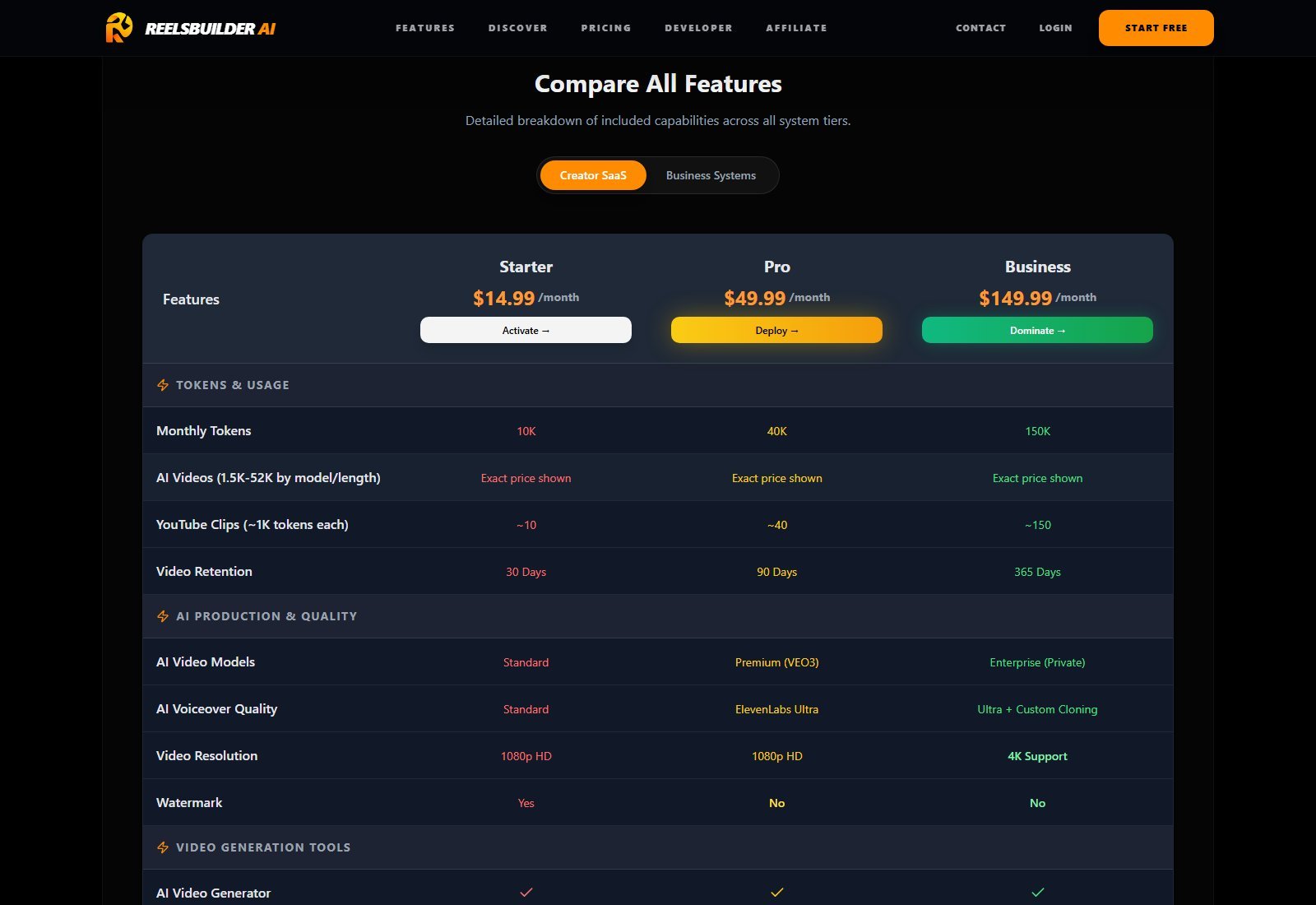Open the Features menu item

pyautogui.click(x=425, y=28)
